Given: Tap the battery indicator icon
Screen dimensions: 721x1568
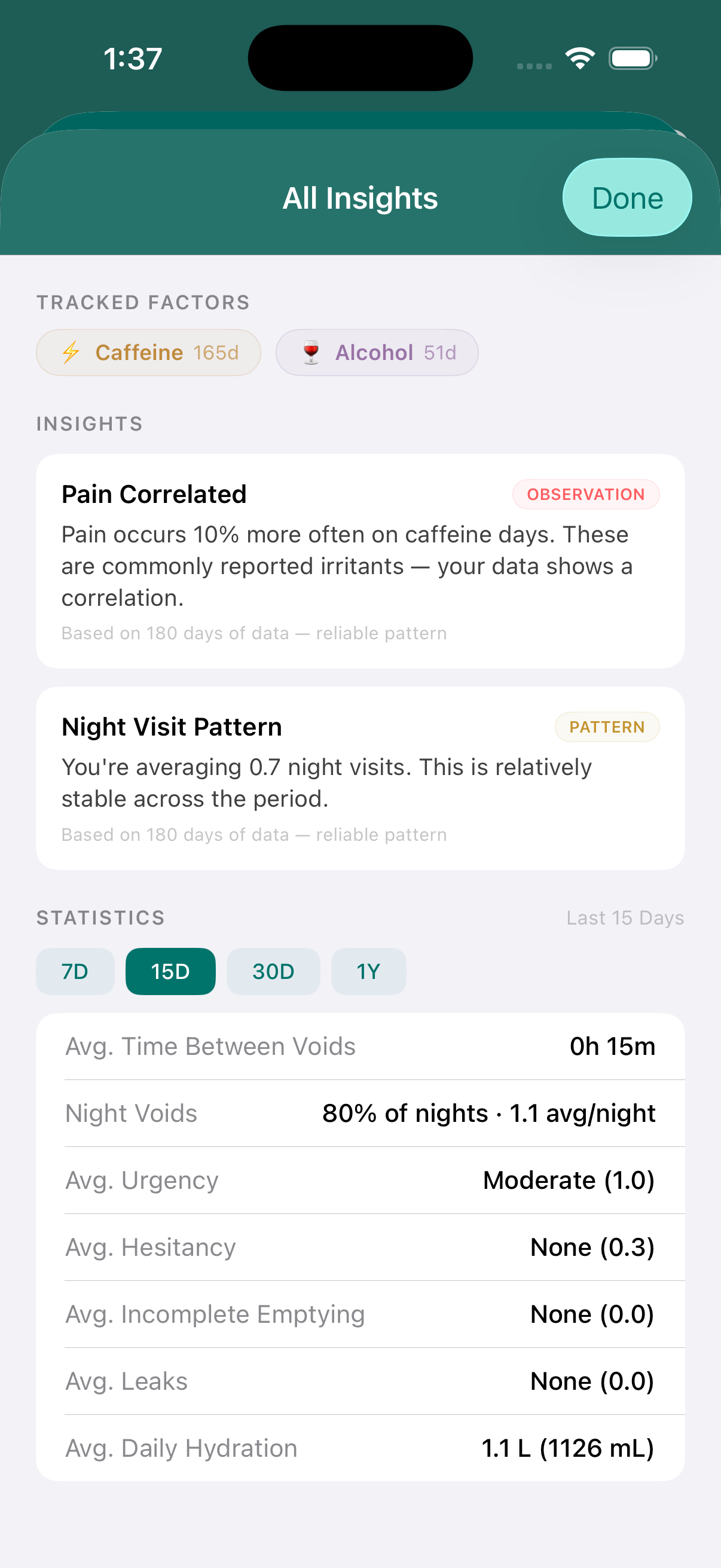Looking at the screenshot, I should pos(631,58).
